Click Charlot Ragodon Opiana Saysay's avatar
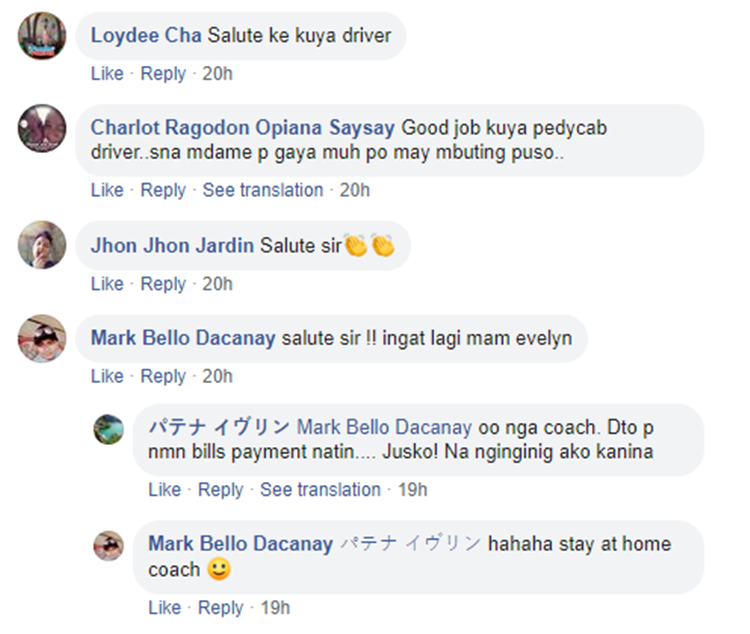 coord(42,129)
